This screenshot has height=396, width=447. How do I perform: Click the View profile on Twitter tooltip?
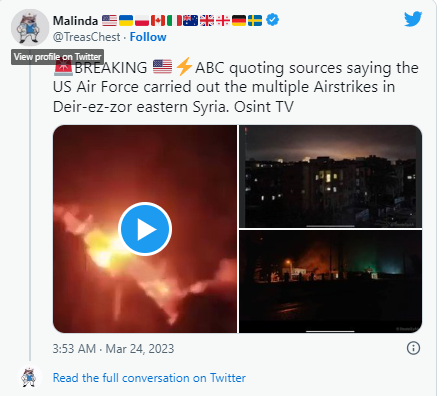[x=58, y=57]
